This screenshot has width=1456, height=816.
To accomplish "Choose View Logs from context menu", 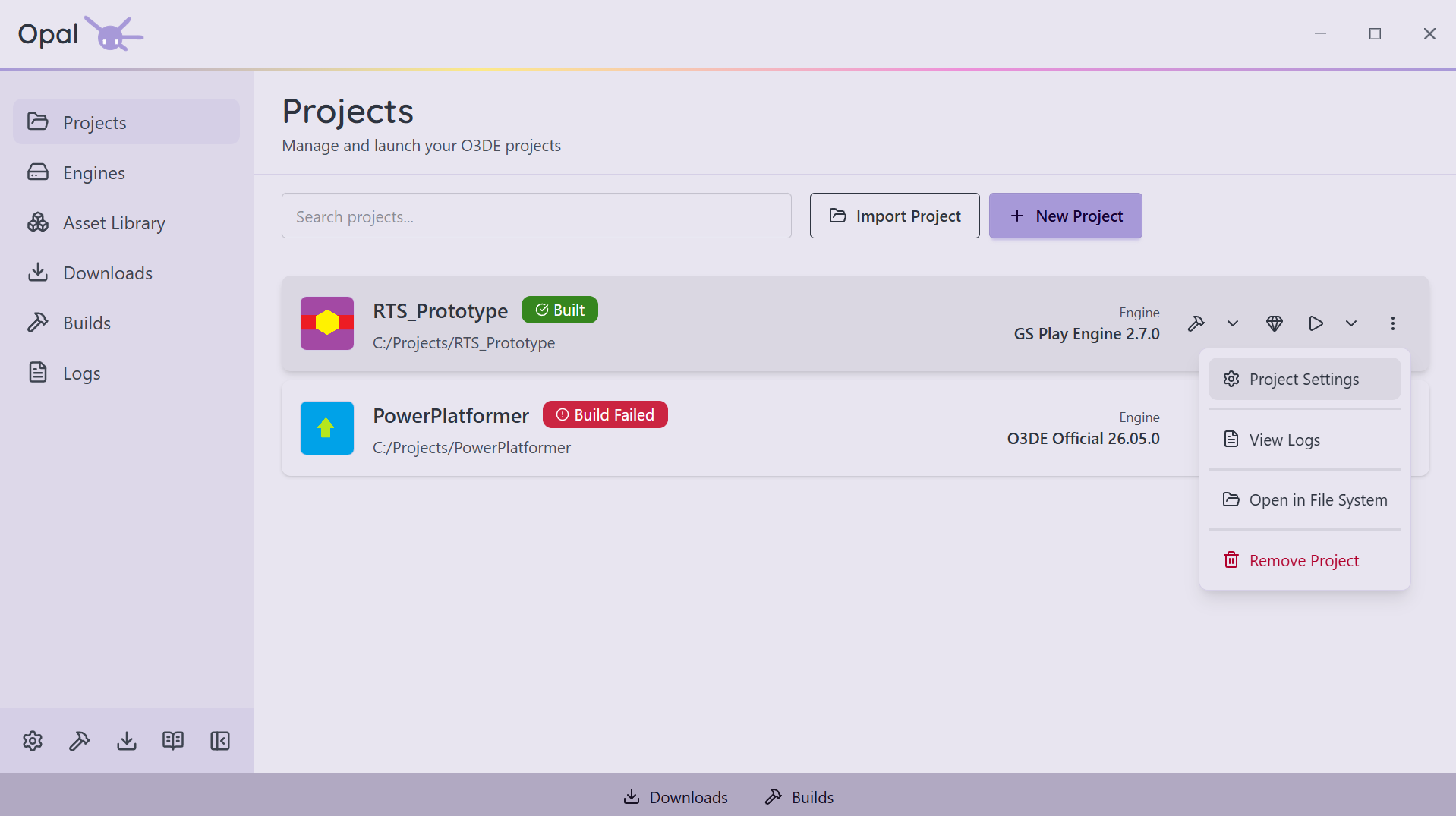I will pos(1304,440).
